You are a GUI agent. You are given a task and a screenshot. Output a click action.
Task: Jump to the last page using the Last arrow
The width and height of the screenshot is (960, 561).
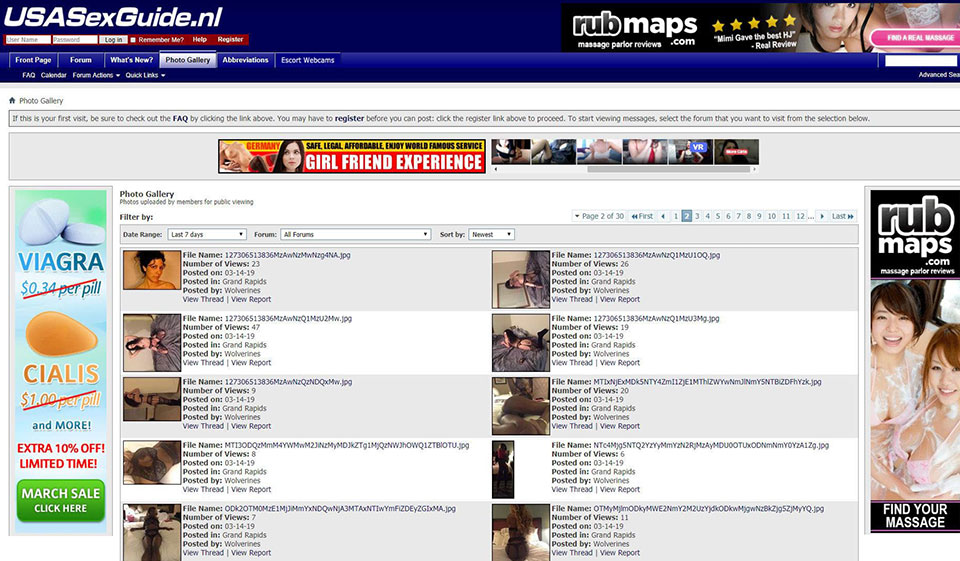(843, 216)
